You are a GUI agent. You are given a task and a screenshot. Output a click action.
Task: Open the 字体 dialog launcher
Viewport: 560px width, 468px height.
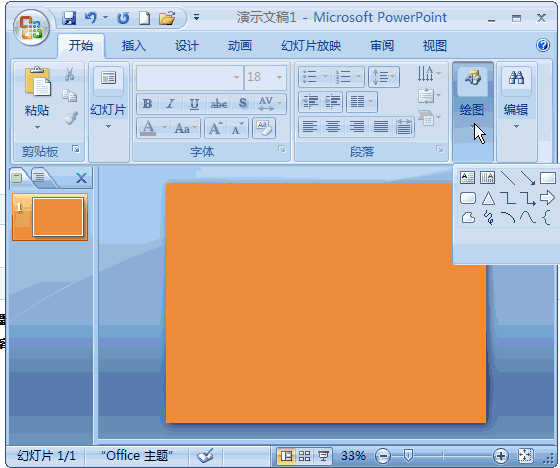(282, 149)
